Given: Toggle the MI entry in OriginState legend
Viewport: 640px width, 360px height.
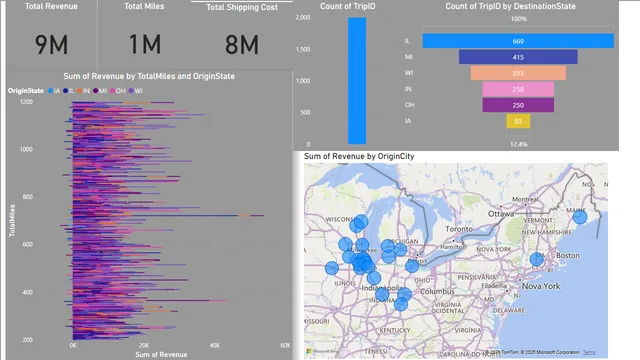Looking at the screenshot, I should (100, 91).
